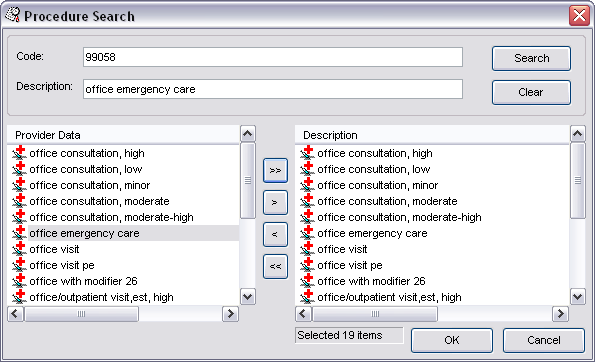Click the Search button

coord(531,58)
